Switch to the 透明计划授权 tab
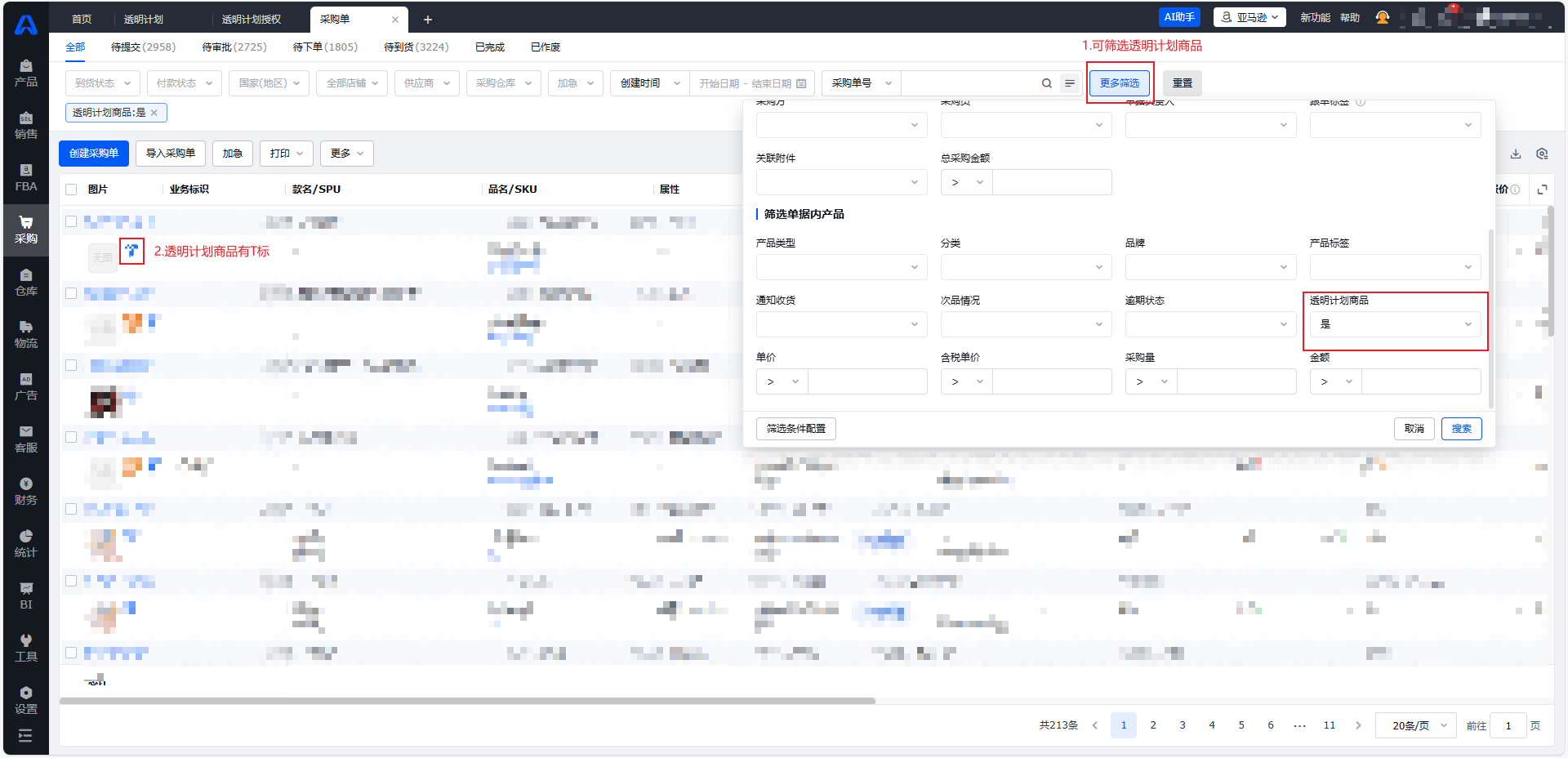This screenshot has width=1568, height=758. tap(251, 19)
